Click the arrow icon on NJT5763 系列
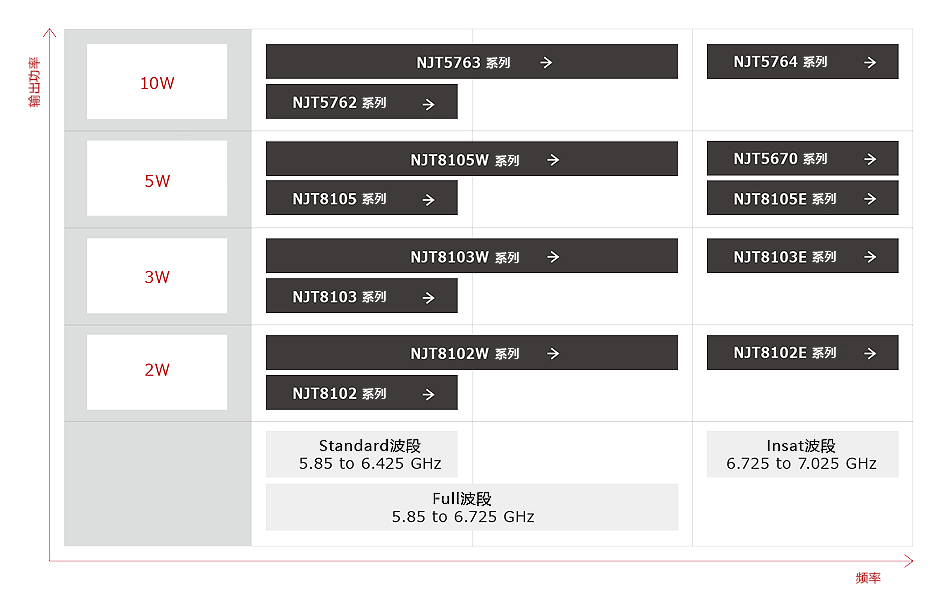 coord(546,62)
